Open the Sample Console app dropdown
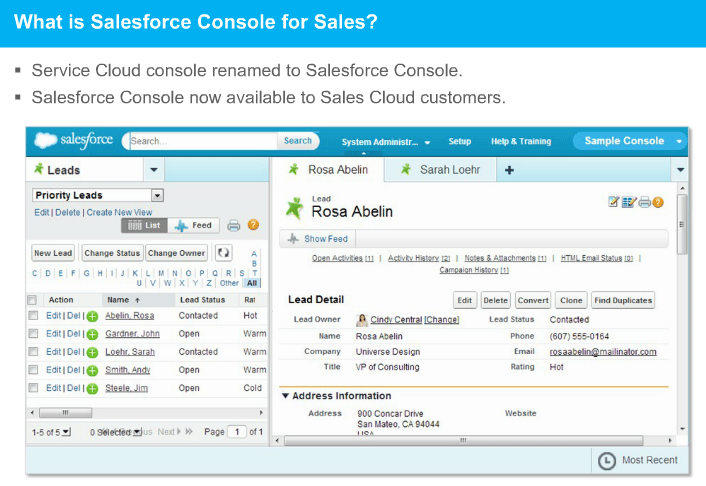706x486 pixels. [x=679, y=141]
